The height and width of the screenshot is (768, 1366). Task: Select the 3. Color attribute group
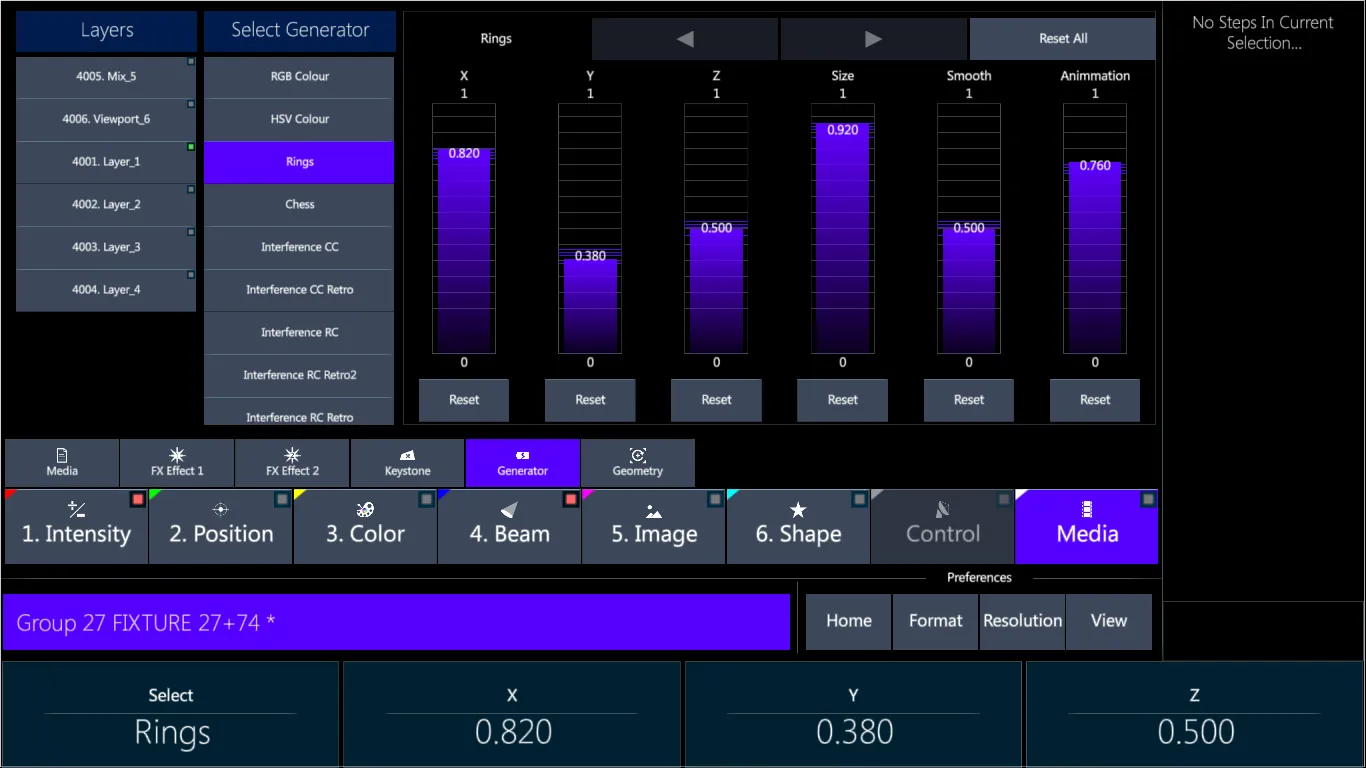pos(365,527)
